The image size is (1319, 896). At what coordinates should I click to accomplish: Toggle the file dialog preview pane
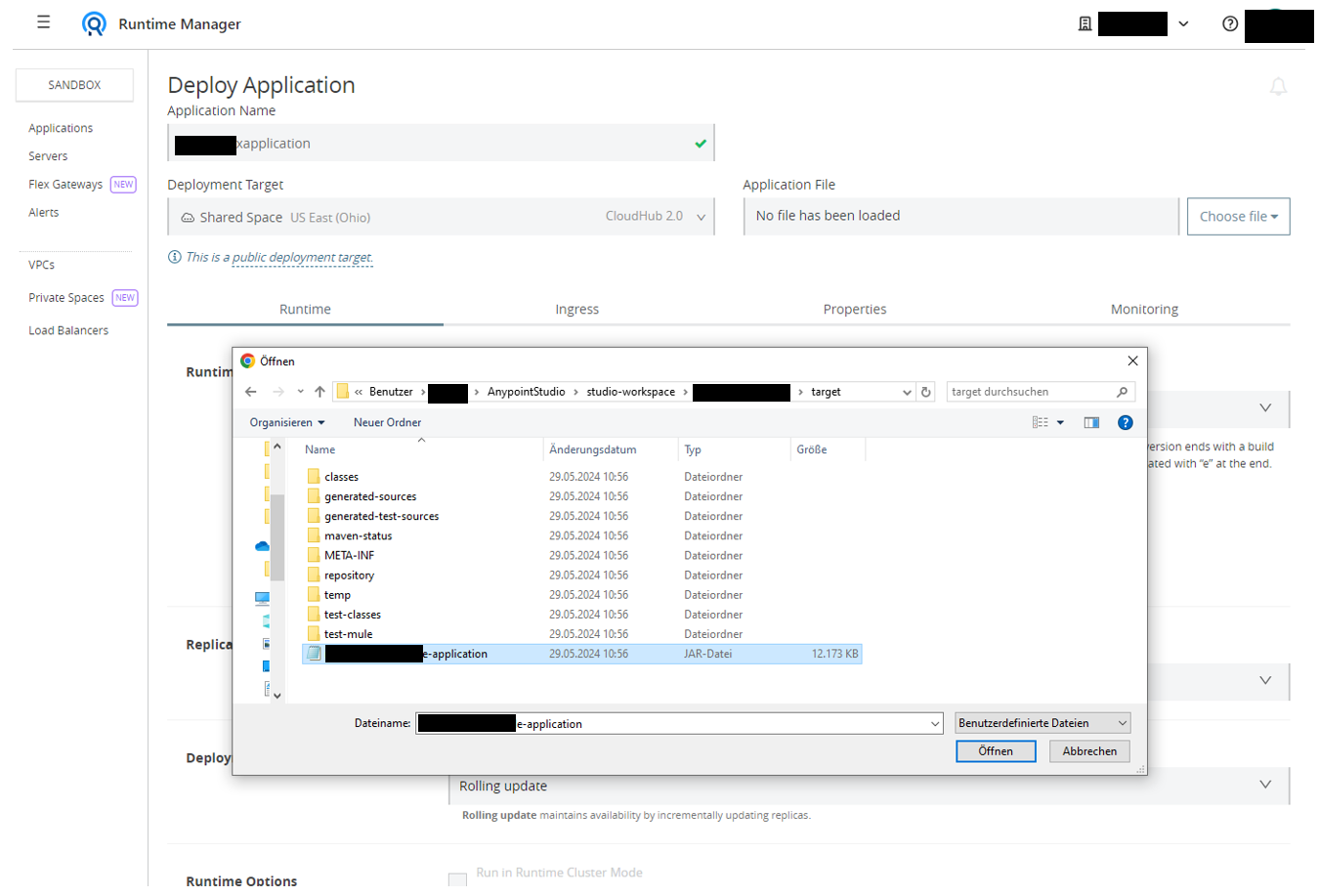point(1091,422)
